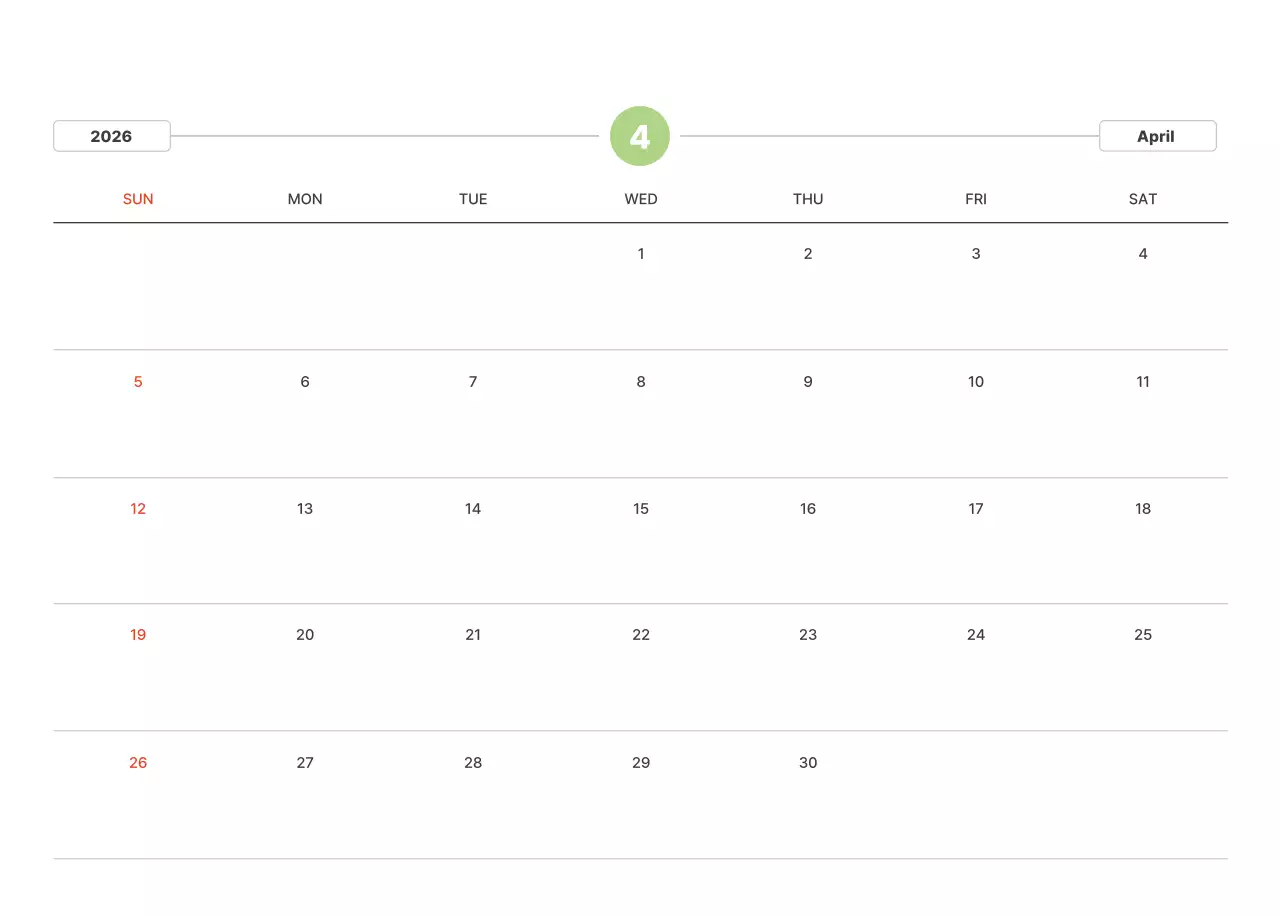Click the green month number 4 circle
Screen dimensions: 1280x916
coord(640,136)
